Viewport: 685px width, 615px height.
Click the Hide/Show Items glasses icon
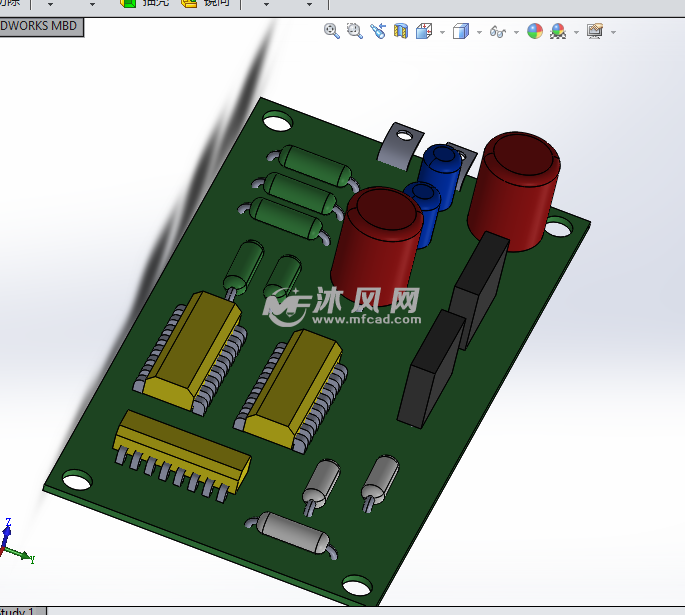498,31
